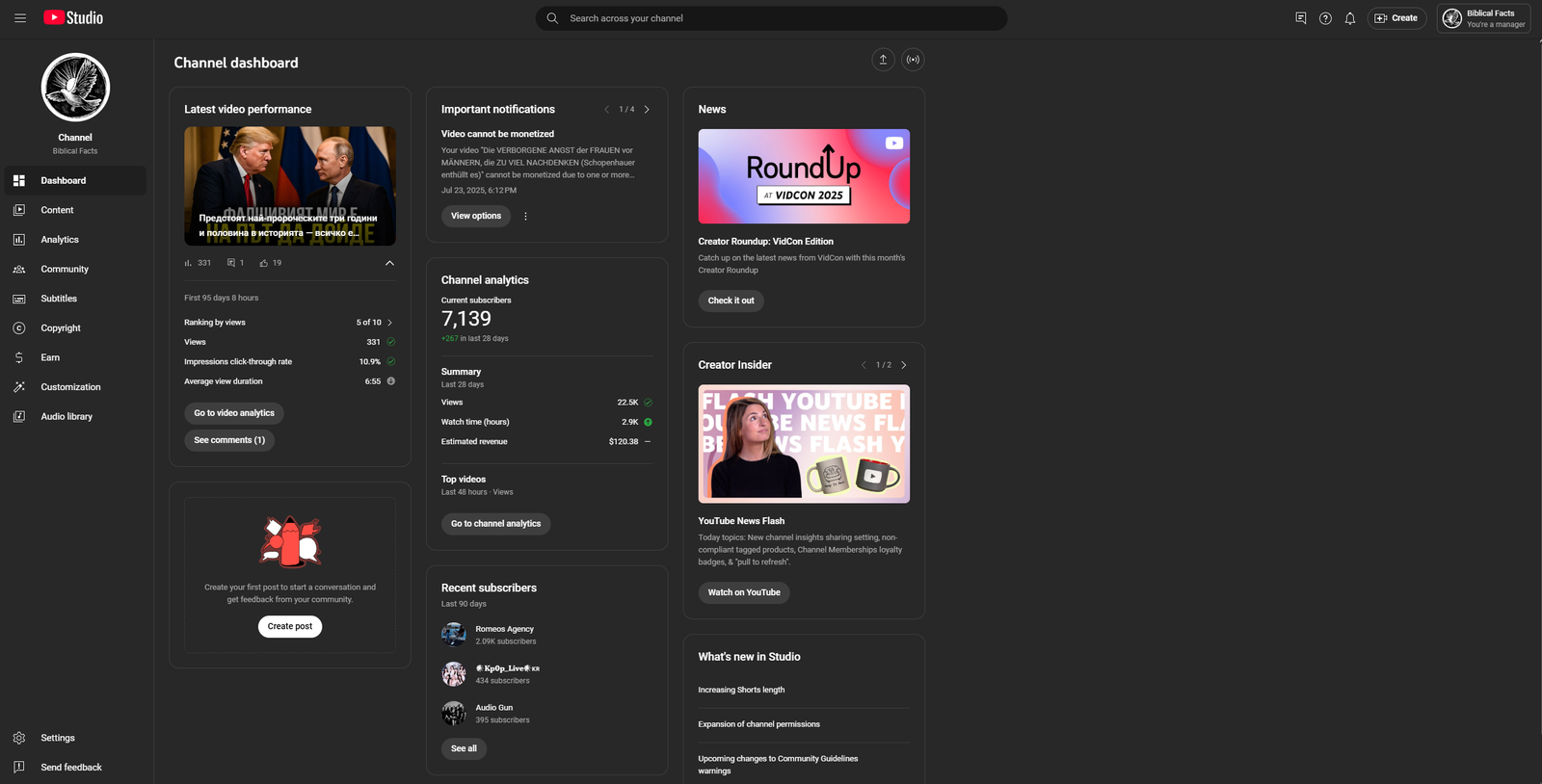This screenshot has width=1542, height=784.
Task: Open Expansion of channel permissions link
Action: click(758, 724)
